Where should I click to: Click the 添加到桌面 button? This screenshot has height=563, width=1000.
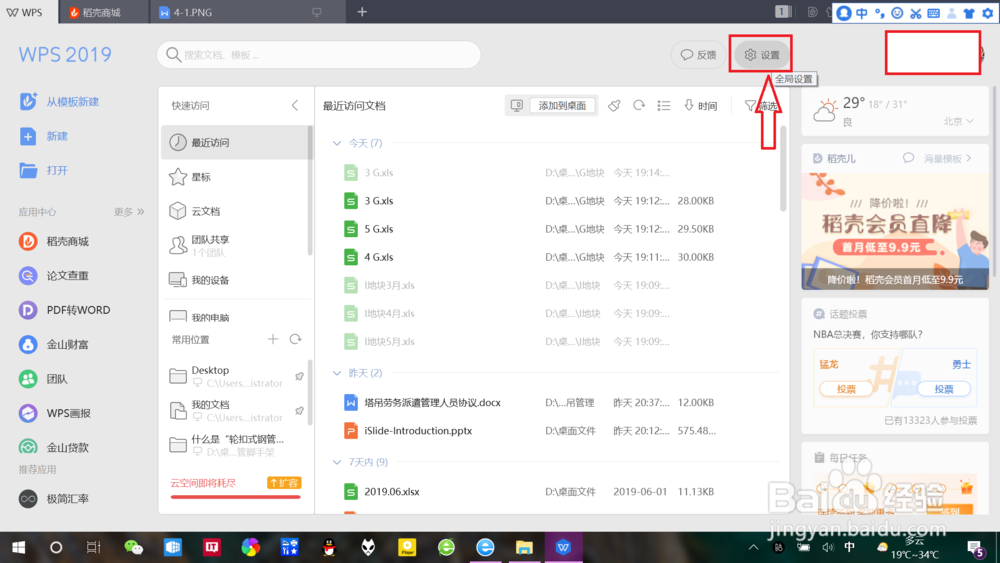point(562,105)
